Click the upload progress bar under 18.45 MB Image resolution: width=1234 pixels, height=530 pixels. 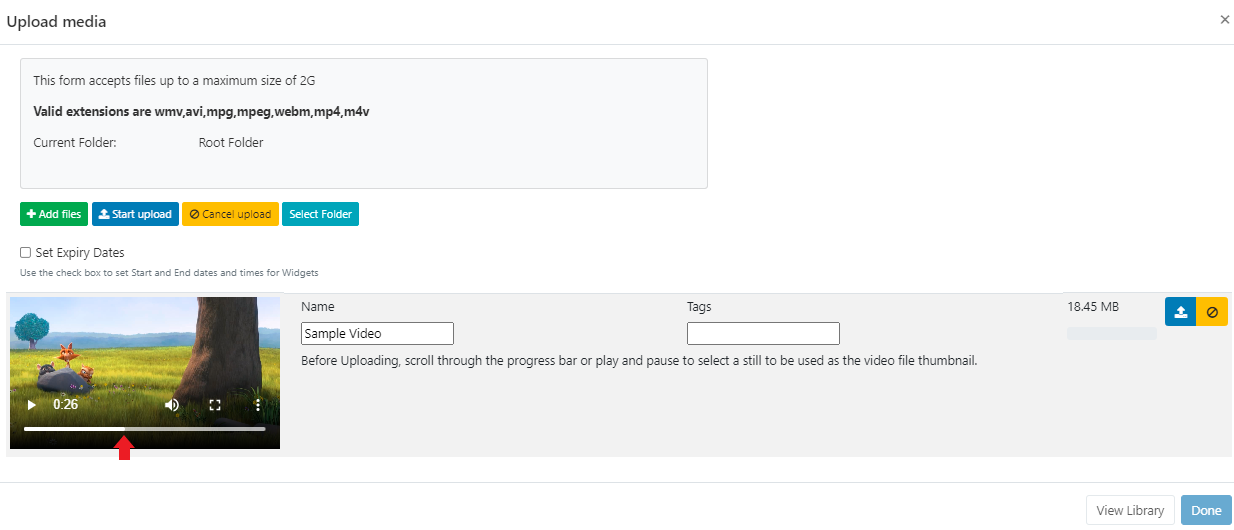pyautogui.click(x=1111, y=333)
